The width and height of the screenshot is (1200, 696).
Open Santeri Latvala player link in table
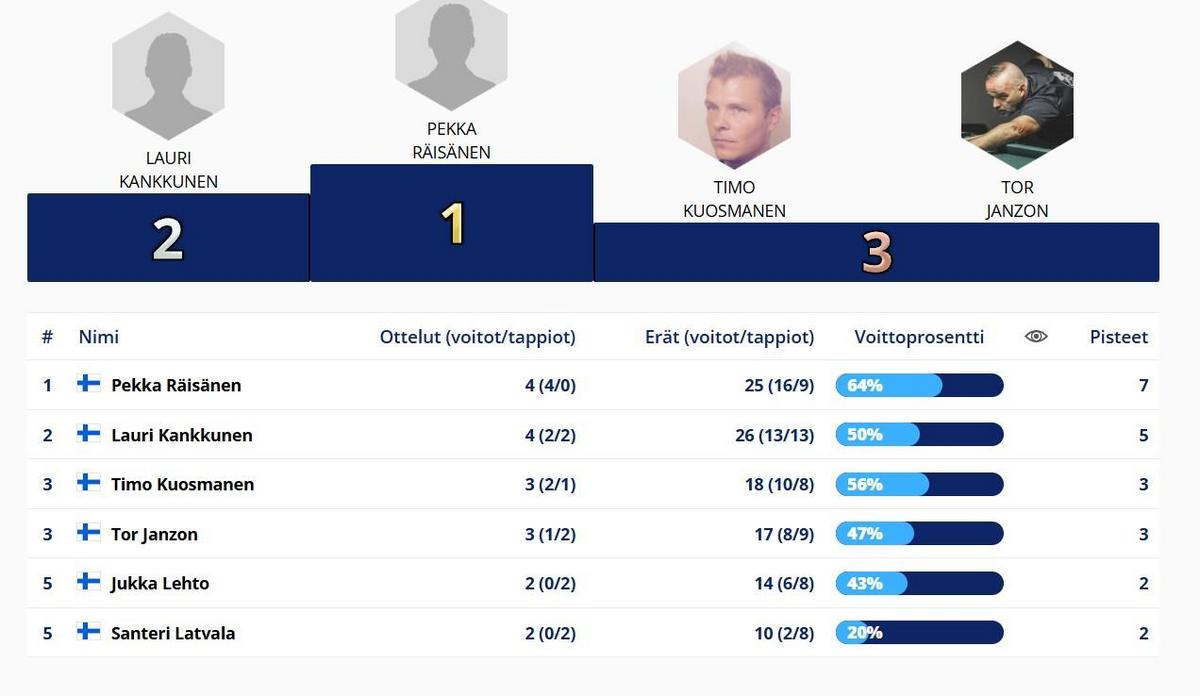pos(173,633)
